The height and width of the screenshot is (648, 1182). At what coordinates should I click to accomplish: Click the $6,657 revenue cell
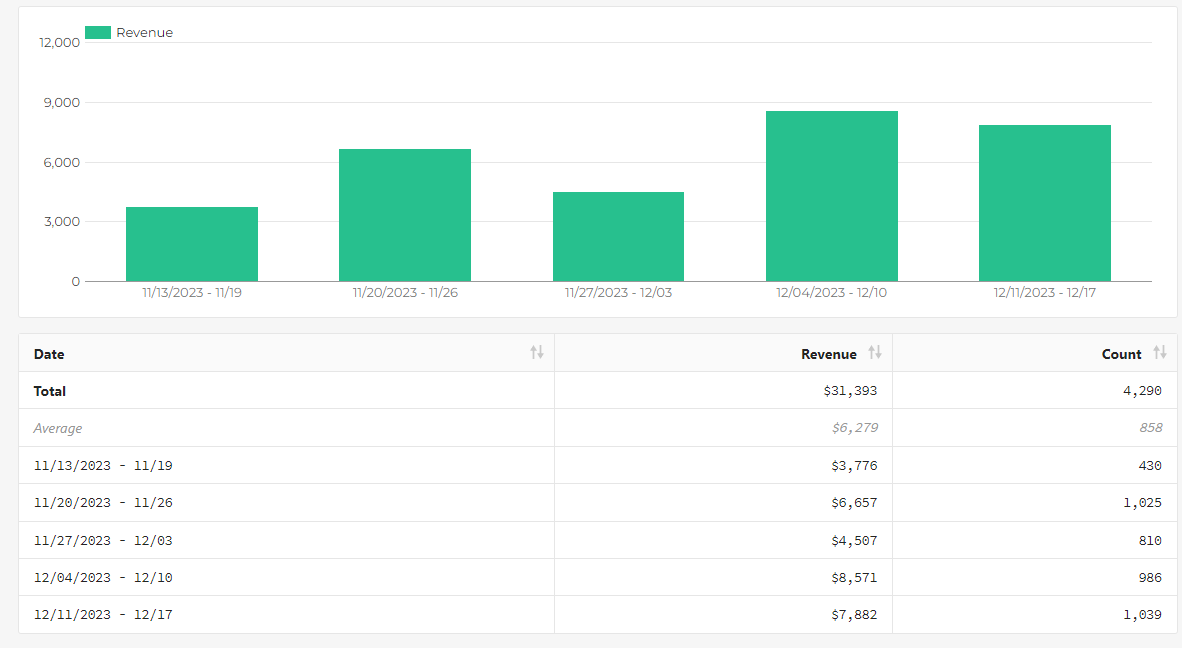pyautogui.click(x=854, y=503)
